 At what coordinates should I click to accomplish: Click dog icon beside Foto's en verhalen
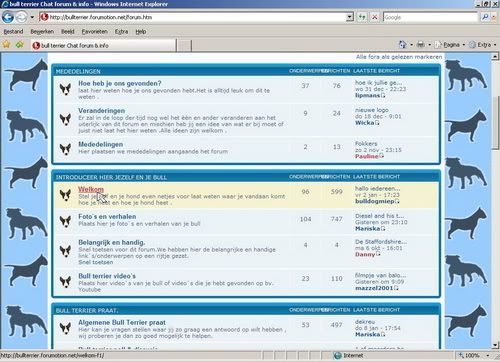tap(65, 221)
